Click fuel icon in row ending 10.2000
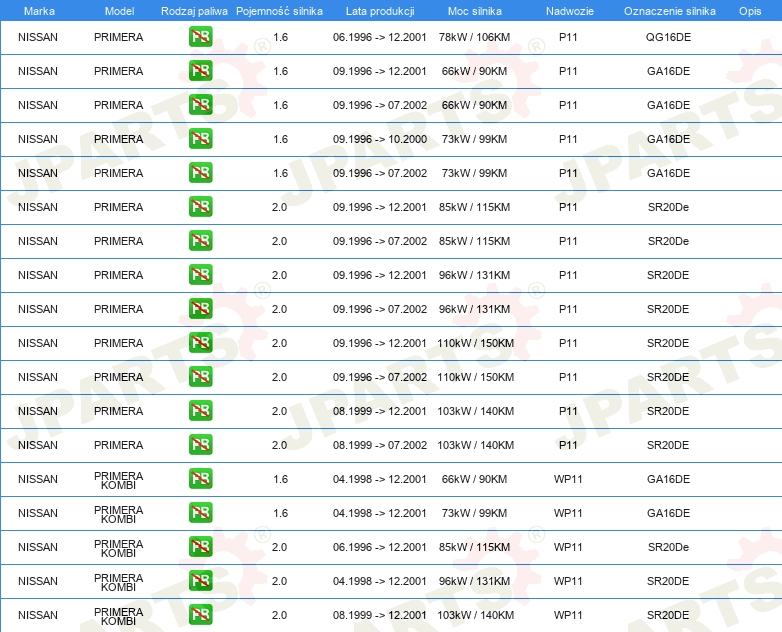Image resolution: width=782 pixels, height=632 pixels. click(x=200, y=139)
